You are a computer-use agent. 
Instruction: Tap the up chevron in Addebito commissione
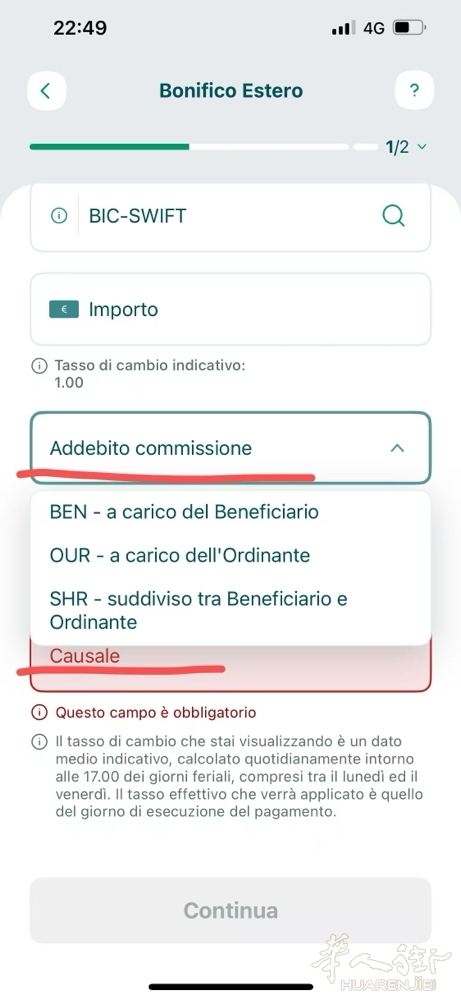tap(397, 448)
